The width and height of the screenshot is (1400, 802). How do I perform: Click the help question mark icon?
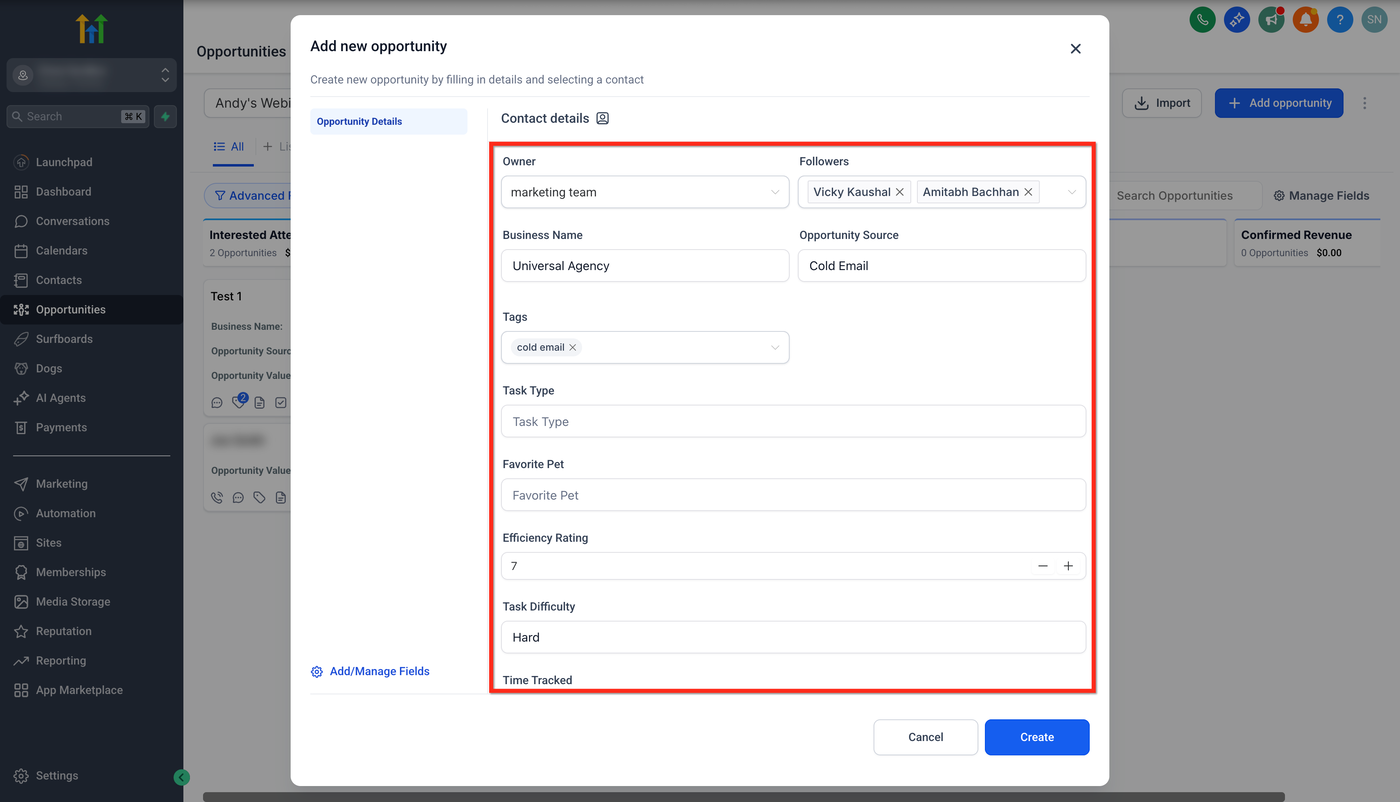1340,19
